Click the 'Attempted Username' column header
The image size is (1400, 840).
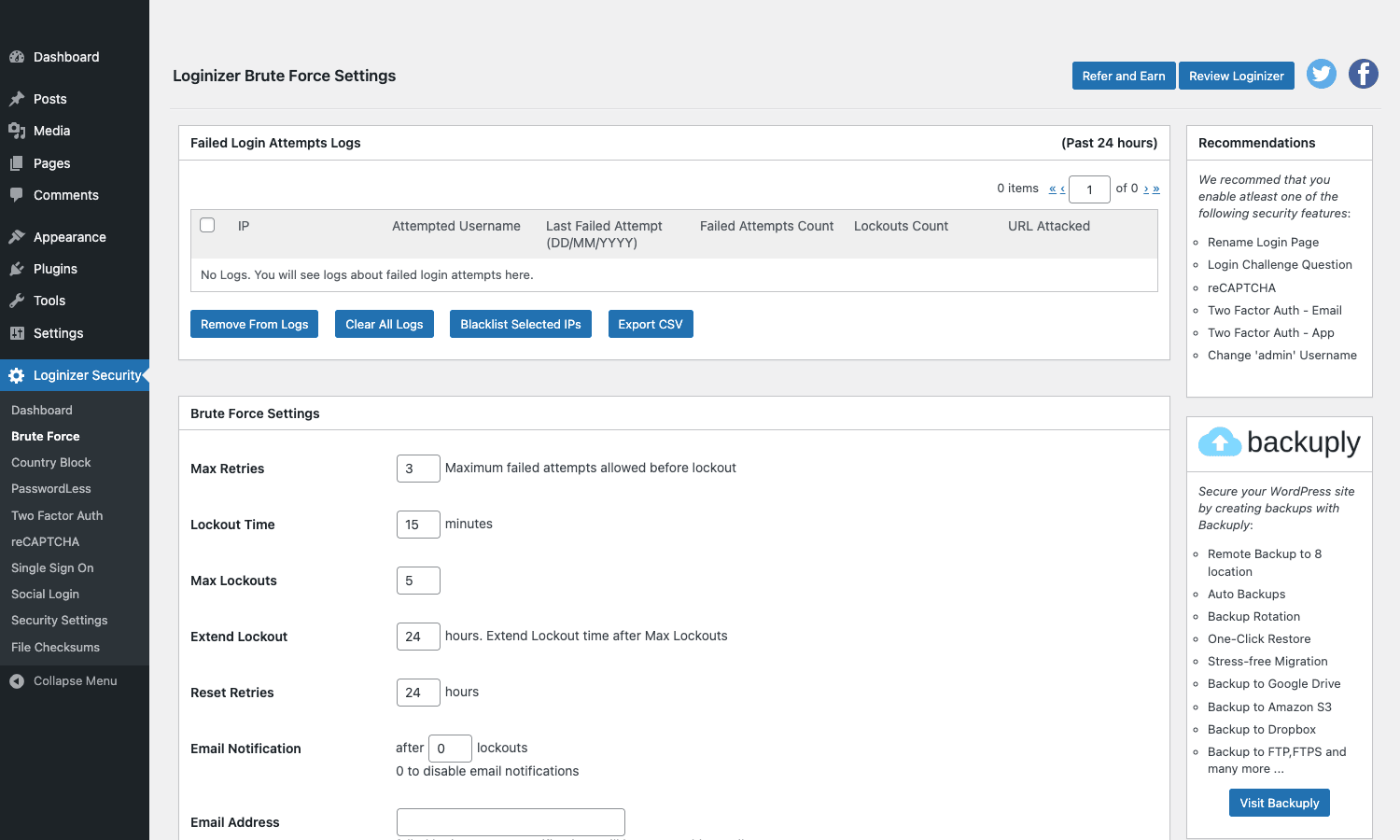456,226
